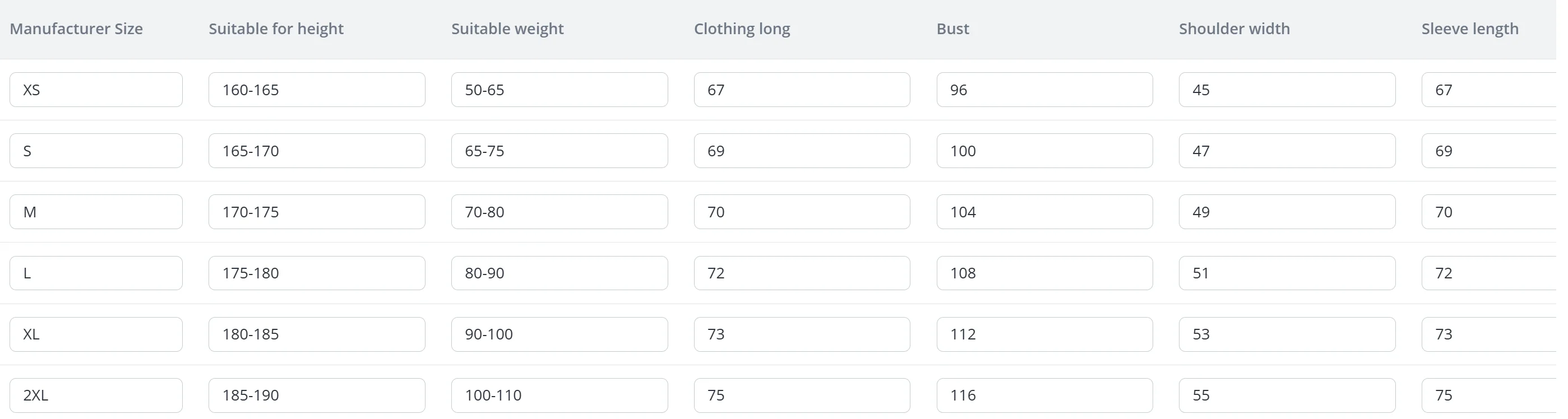This screenshot has height=419, width=1568.
Task: Focus the bust field showing 108
Action: (x=1044, y=273)
